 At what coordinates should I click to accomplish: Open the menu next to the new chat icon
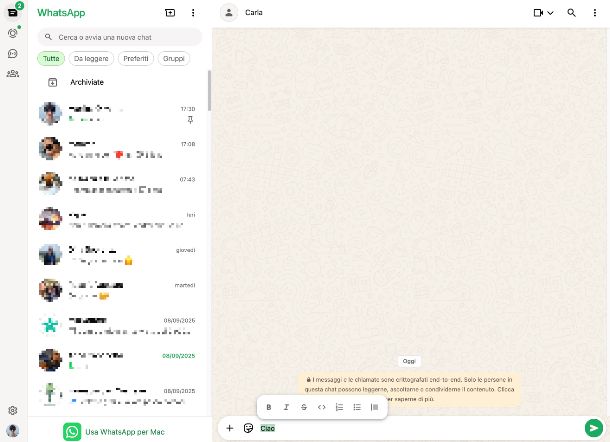click(193, 13)
